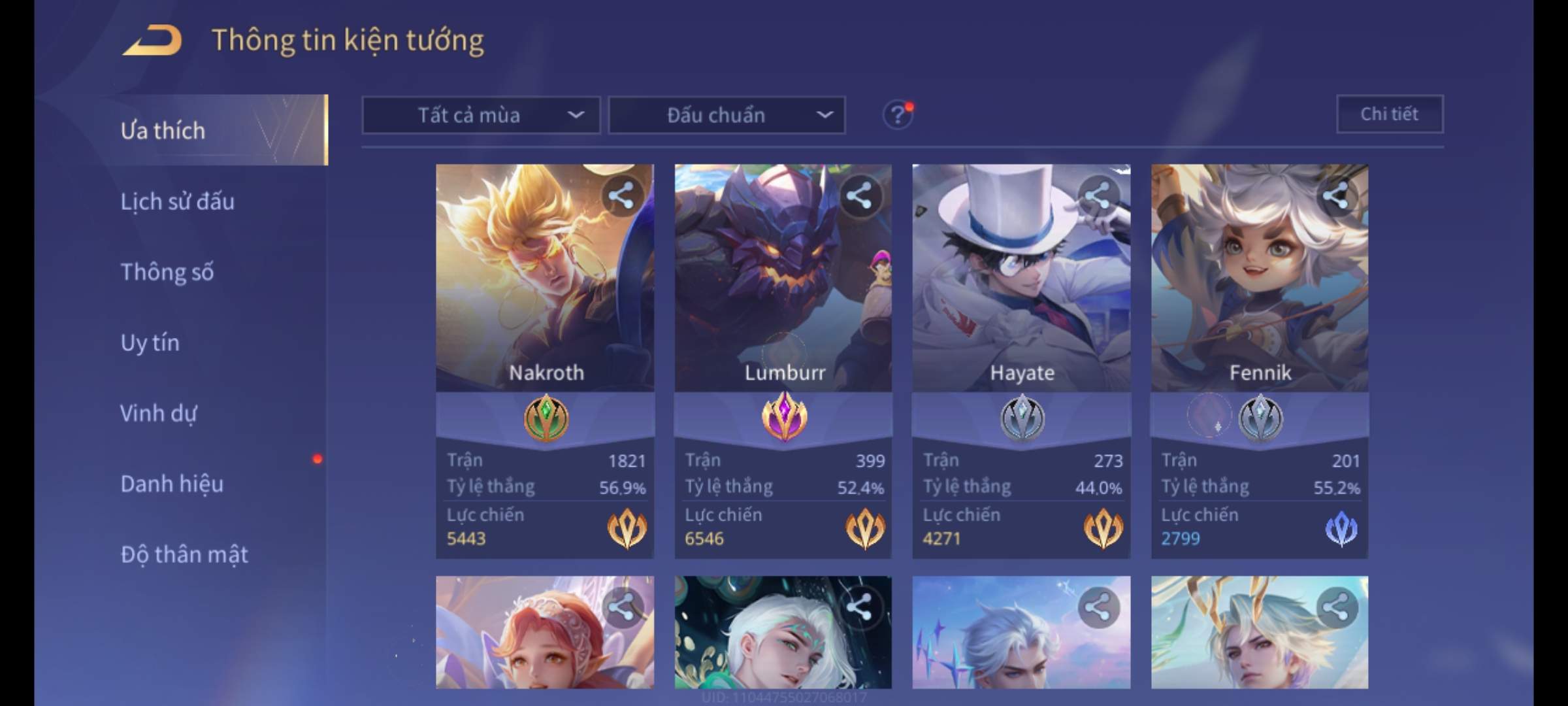Open the Độ thân mật tab
Image resolution: width=1568 pixels, height=706 pixels.
[x=184, y=554]
